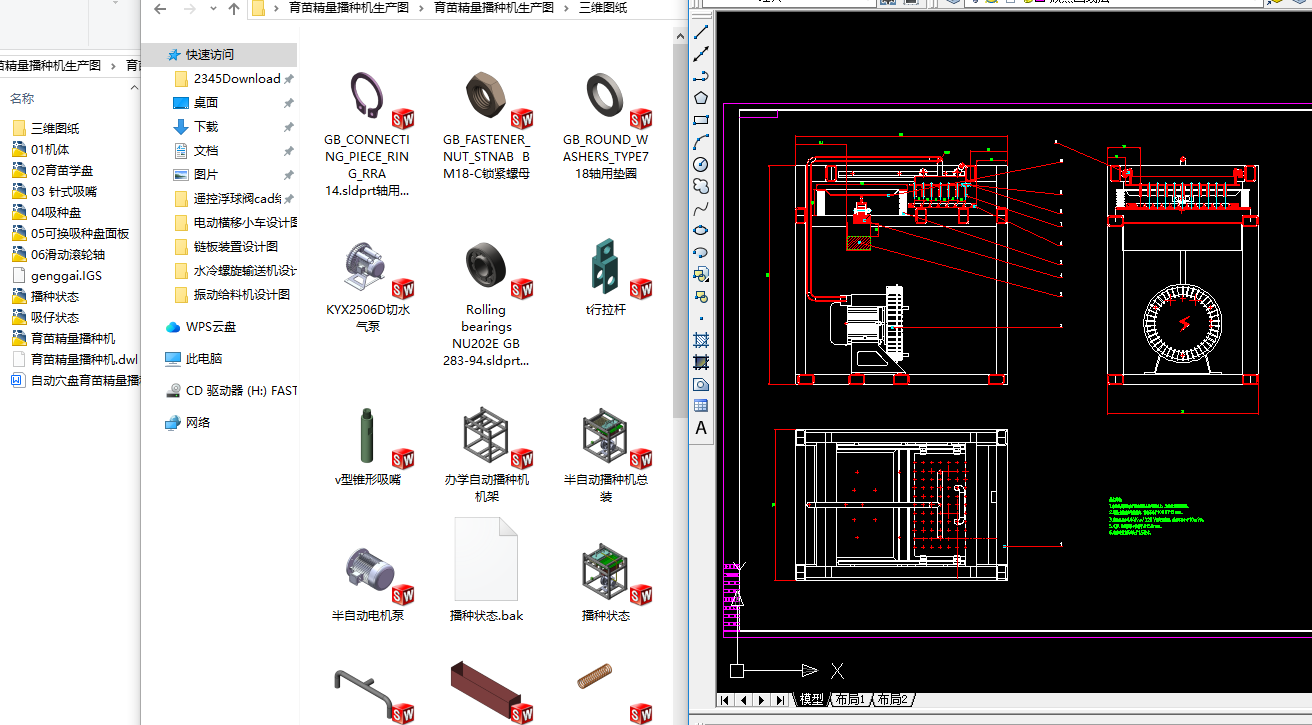This screenshot has height=725, width=1312.
Task: Switch to the 模型 tab
Action: click(x=811, y=700)
